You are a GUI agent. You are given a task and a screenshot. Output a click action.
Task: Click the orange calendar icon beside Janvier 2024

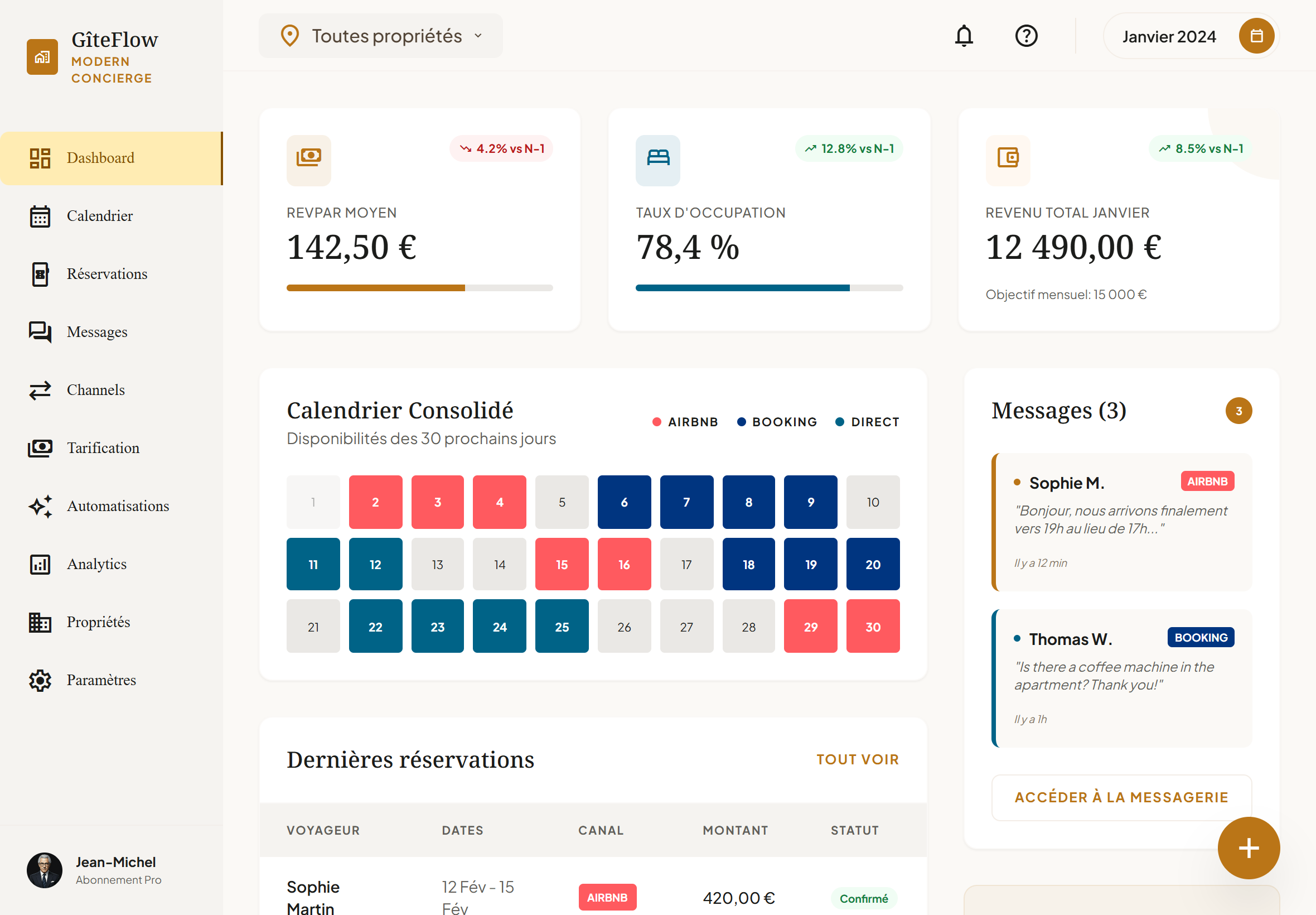pos(1256,36)
